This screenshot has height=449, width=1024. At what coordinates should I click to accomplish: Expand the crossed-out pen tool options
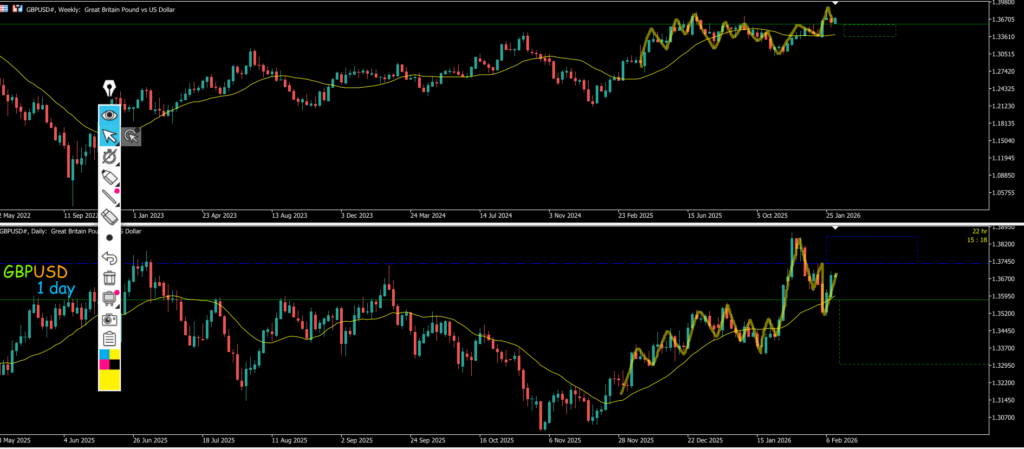point(110,158)
